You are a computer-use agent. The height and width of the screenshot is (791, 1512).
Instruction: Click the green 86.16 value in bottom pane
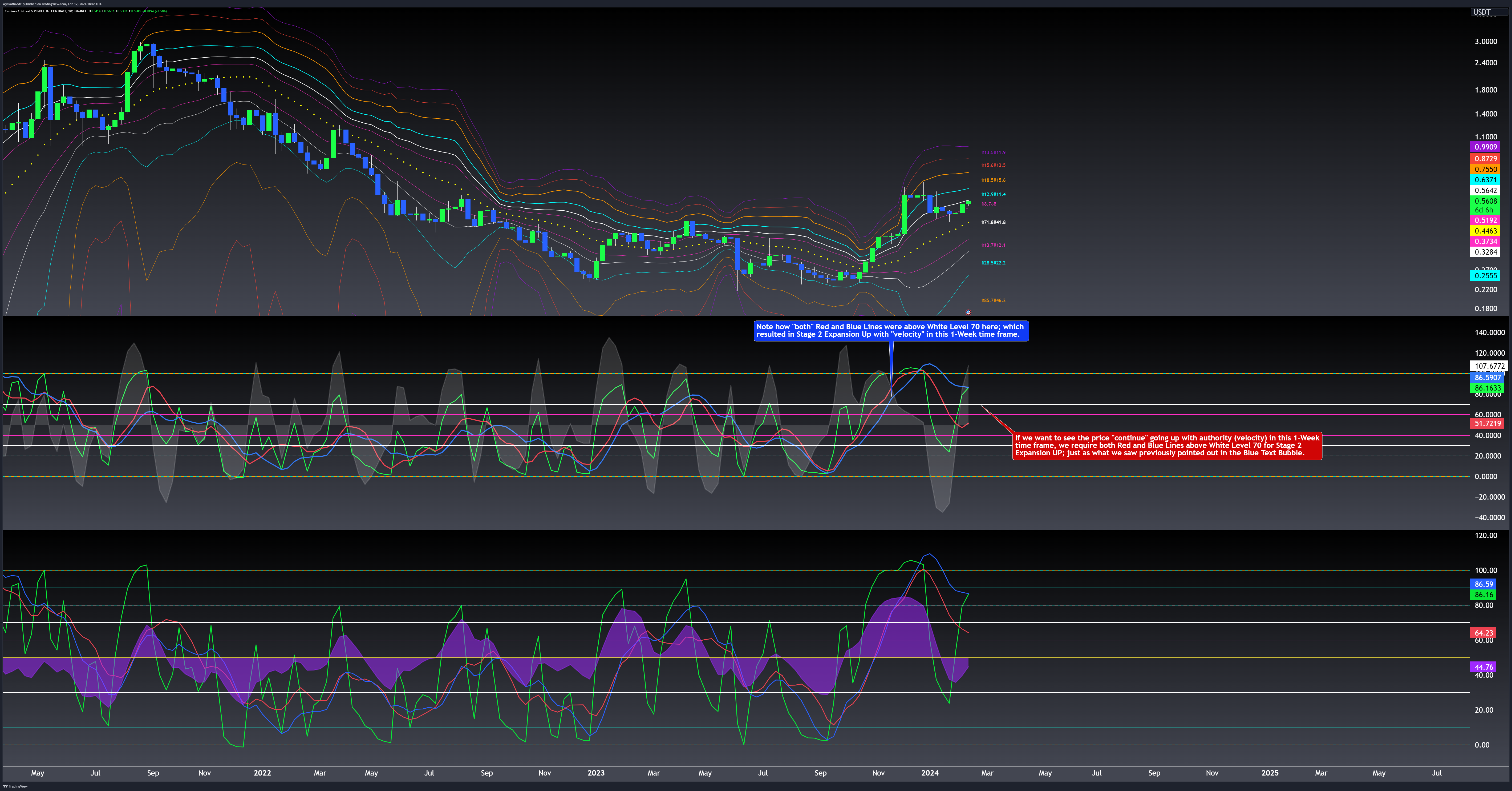[1484, 595]
